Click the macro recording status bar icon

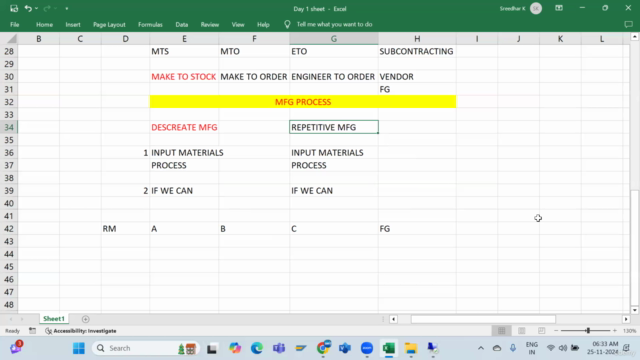[x=32, y=331]
